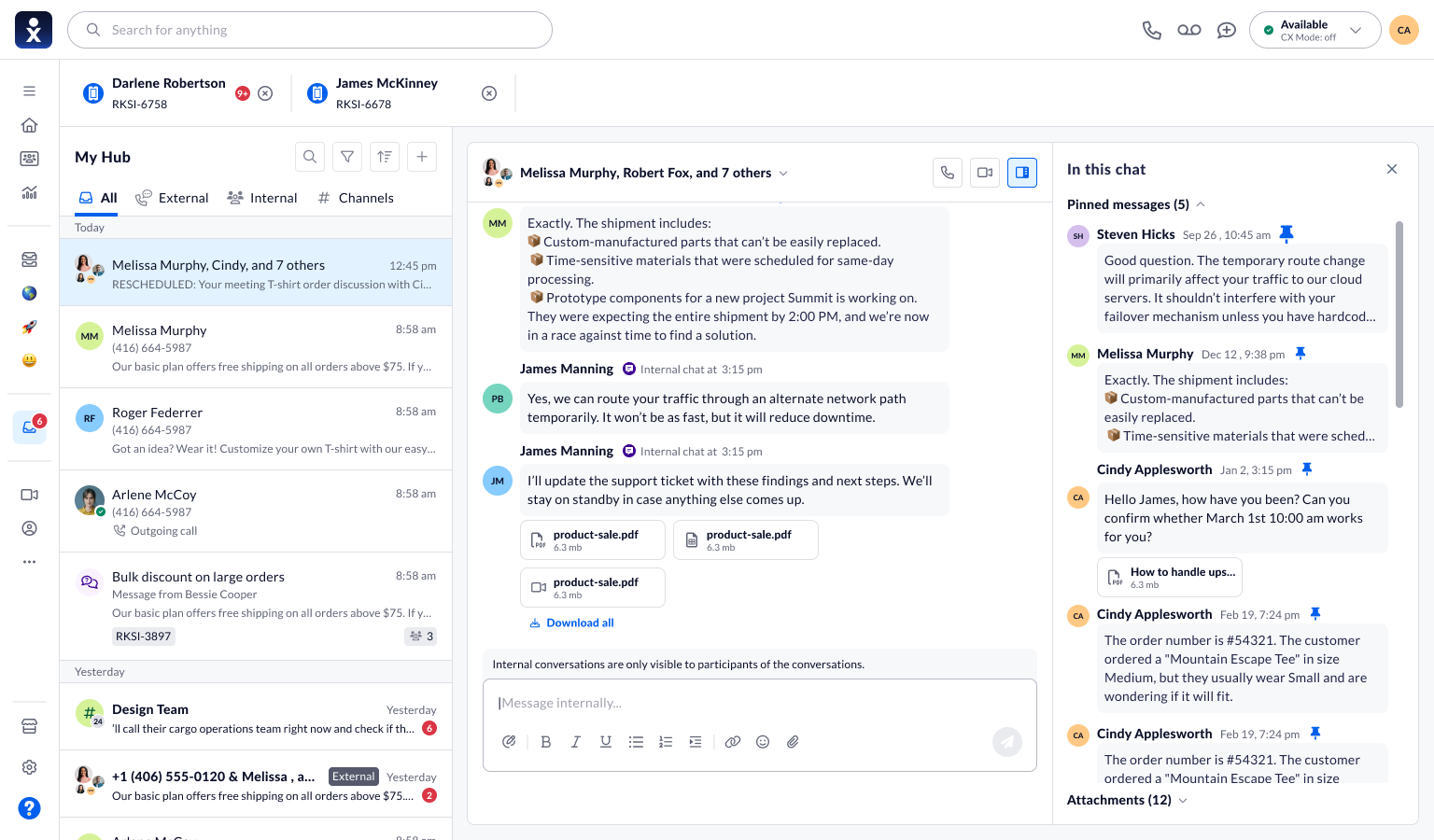Unpin Cindy Applesworth Jan 2 message

1307,469
